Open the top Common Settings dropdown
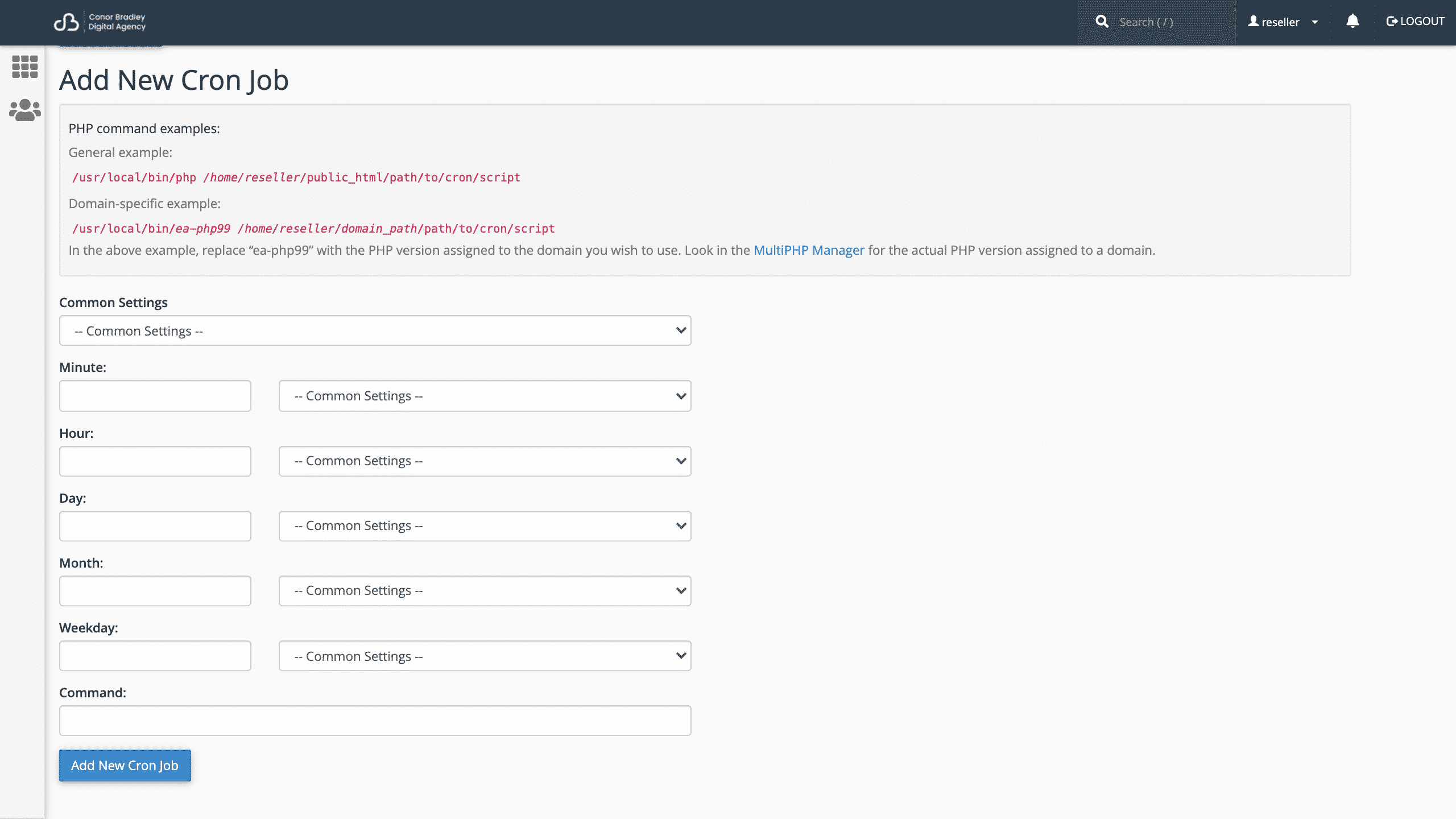This screenshot has height=819, width=1456. 375,330
